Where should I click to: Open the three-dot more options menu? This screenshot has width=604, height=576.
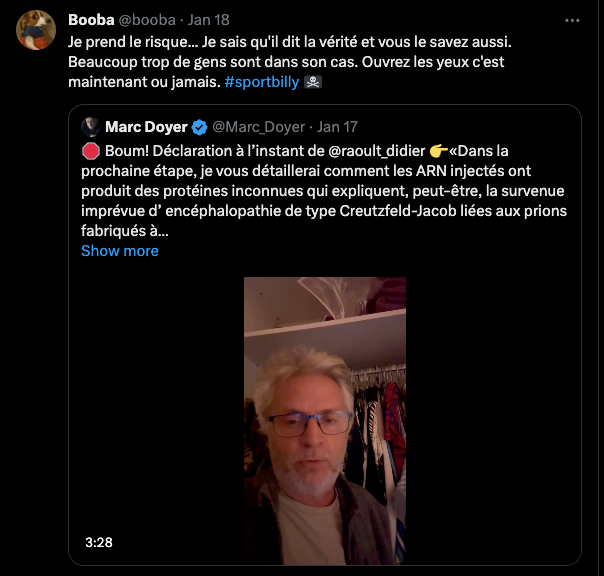click(x=572, y=20)
